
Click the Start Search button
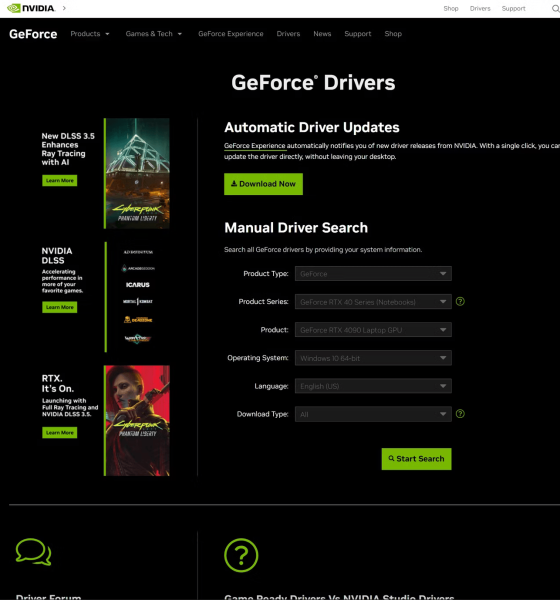pos(416,459)
